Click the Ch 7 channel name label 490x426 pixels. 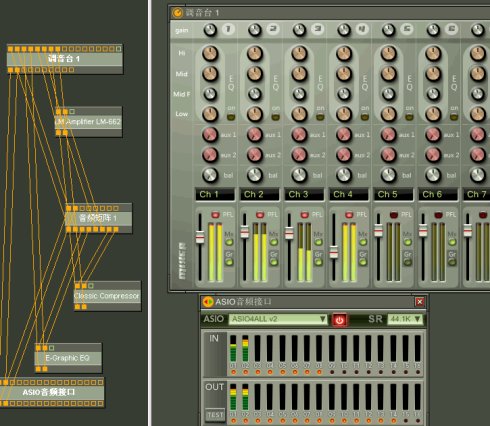point(477,194)
